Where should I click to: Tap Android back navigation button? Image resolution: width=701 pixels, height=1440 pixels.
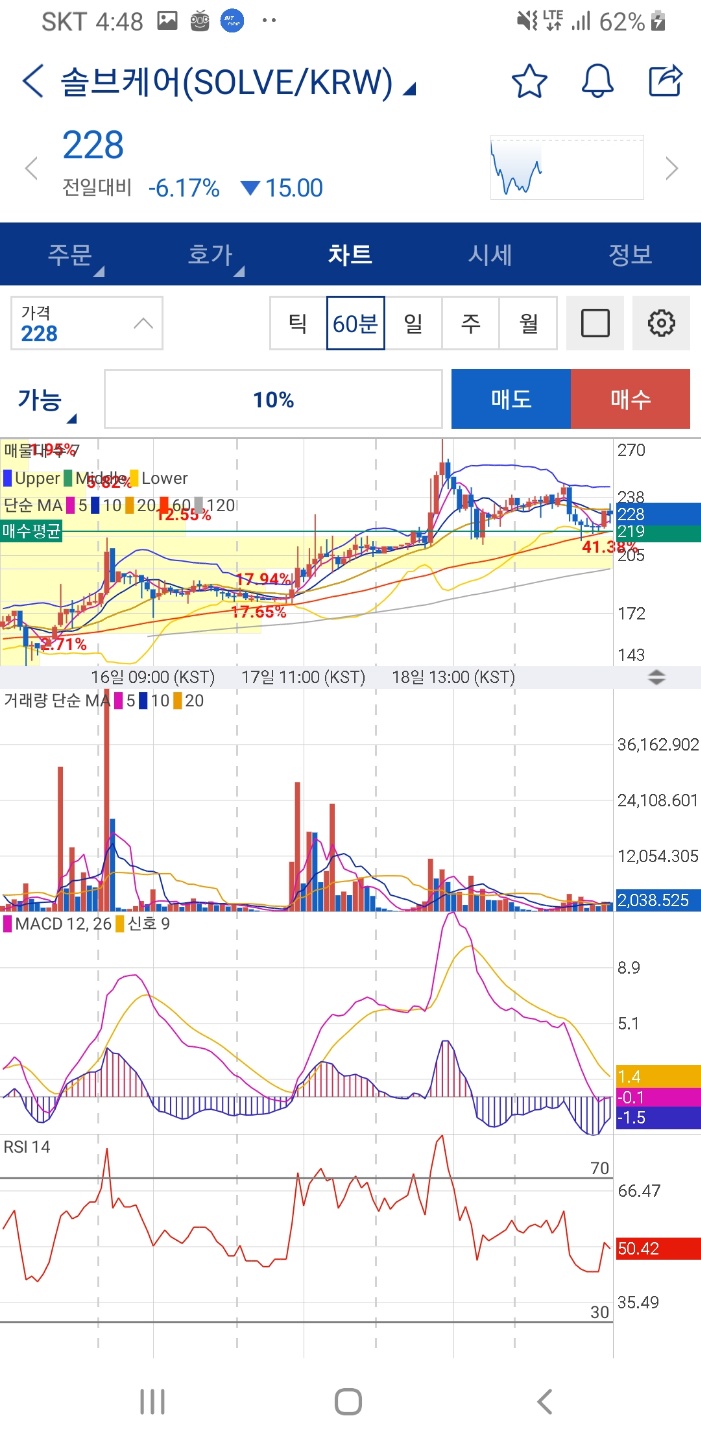pyautogui.click(x=544, y=1402)
